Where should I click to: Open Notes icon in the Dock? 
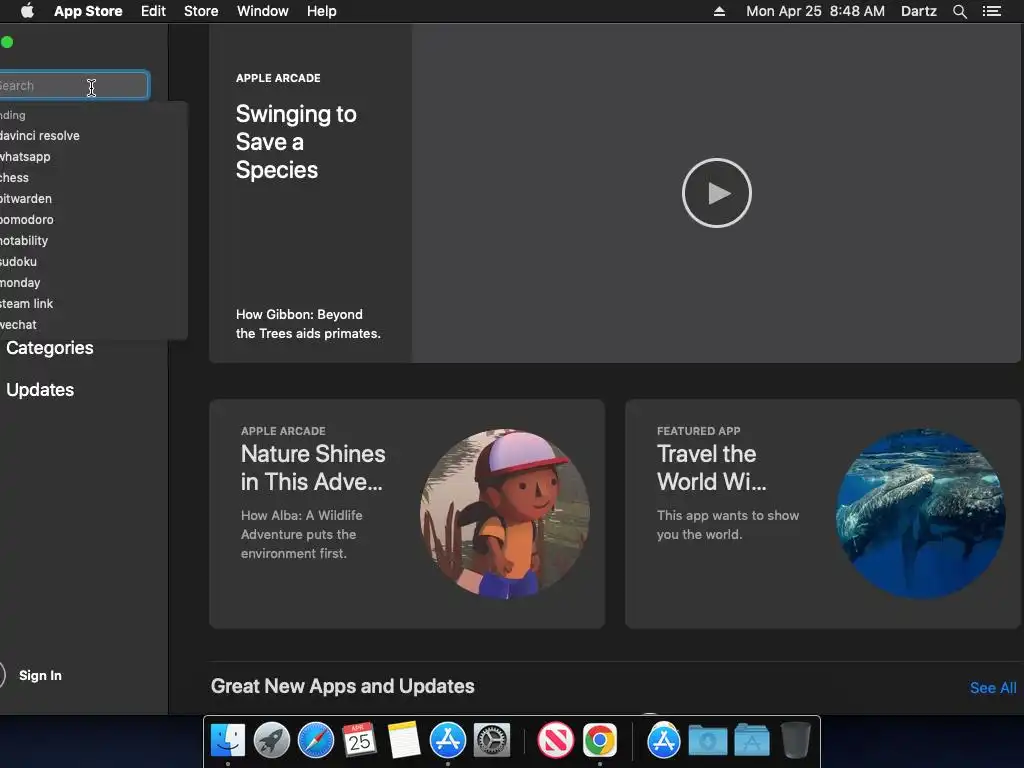click(403, 740)
